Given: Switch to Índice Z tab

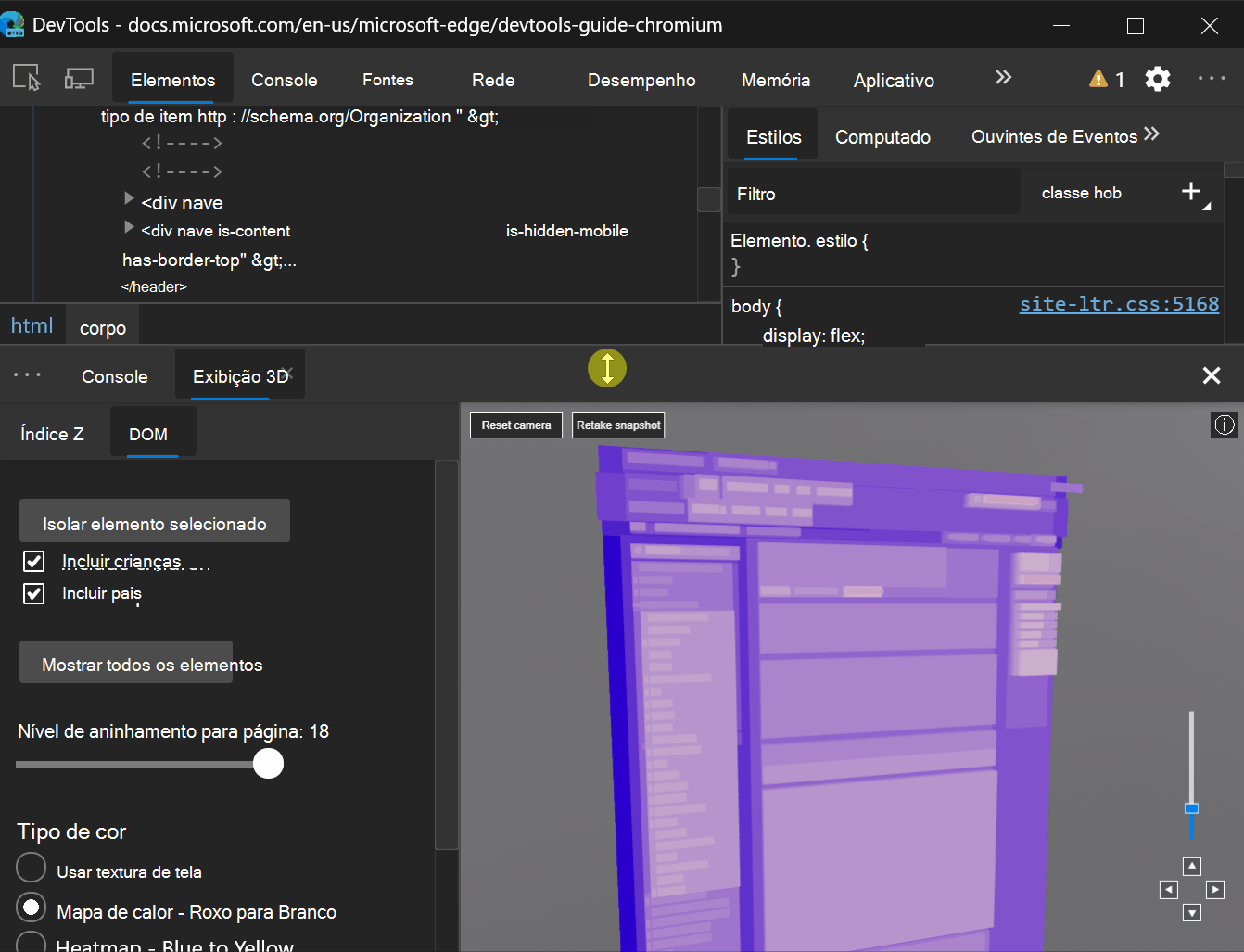Looking at the screenshot, I should pyautogui.click(x=52, y=434).
